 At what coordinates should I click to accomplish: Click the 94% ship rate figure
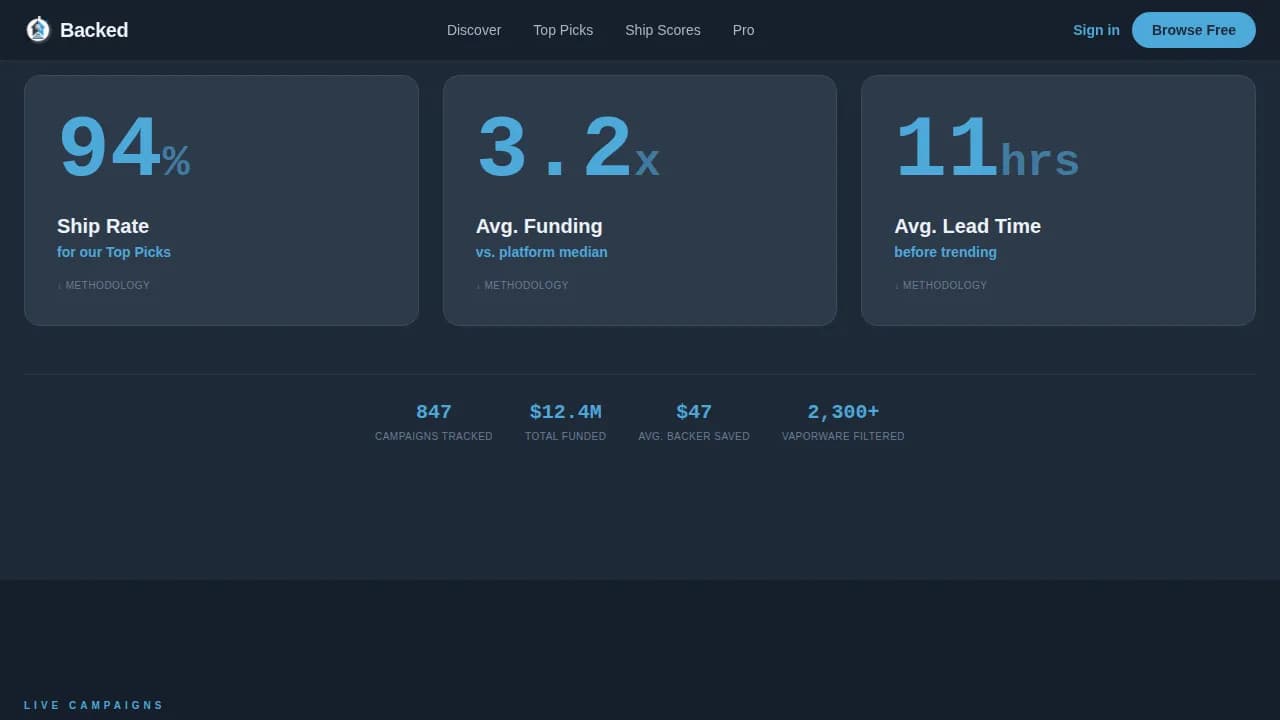pos(123,150)
